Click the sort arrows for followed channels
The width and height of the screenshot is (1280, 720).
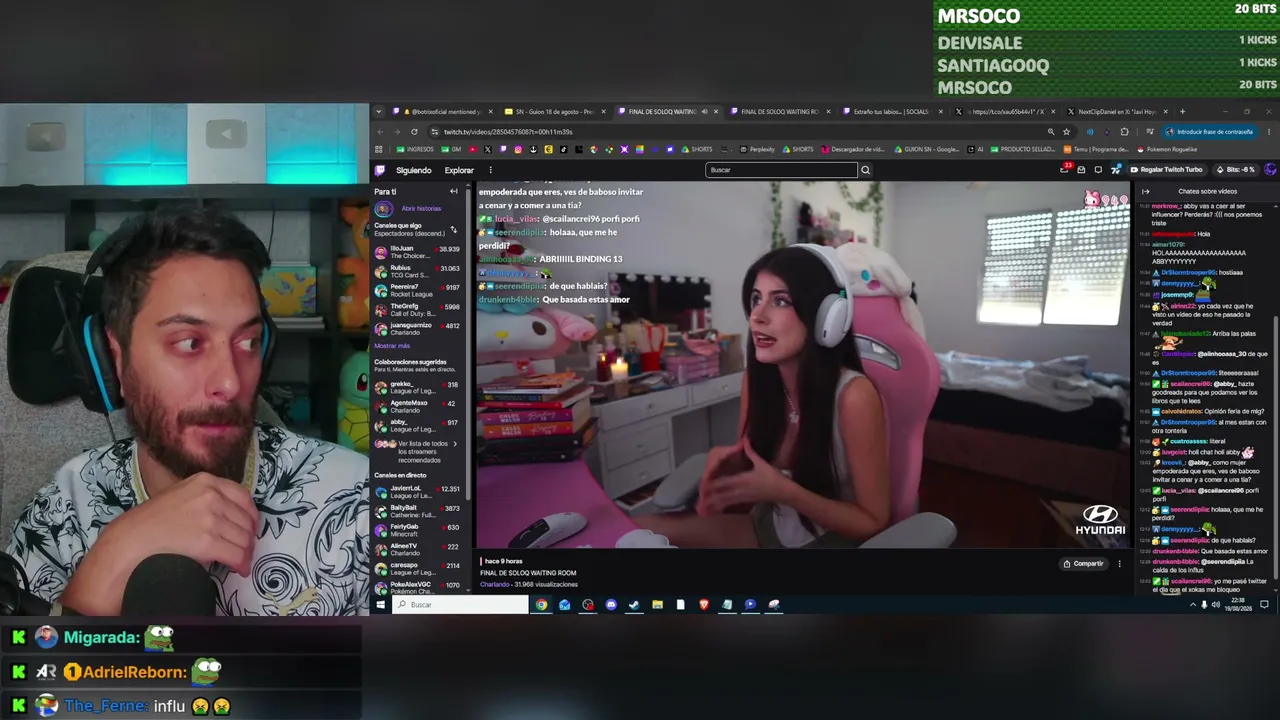(453, 229)
